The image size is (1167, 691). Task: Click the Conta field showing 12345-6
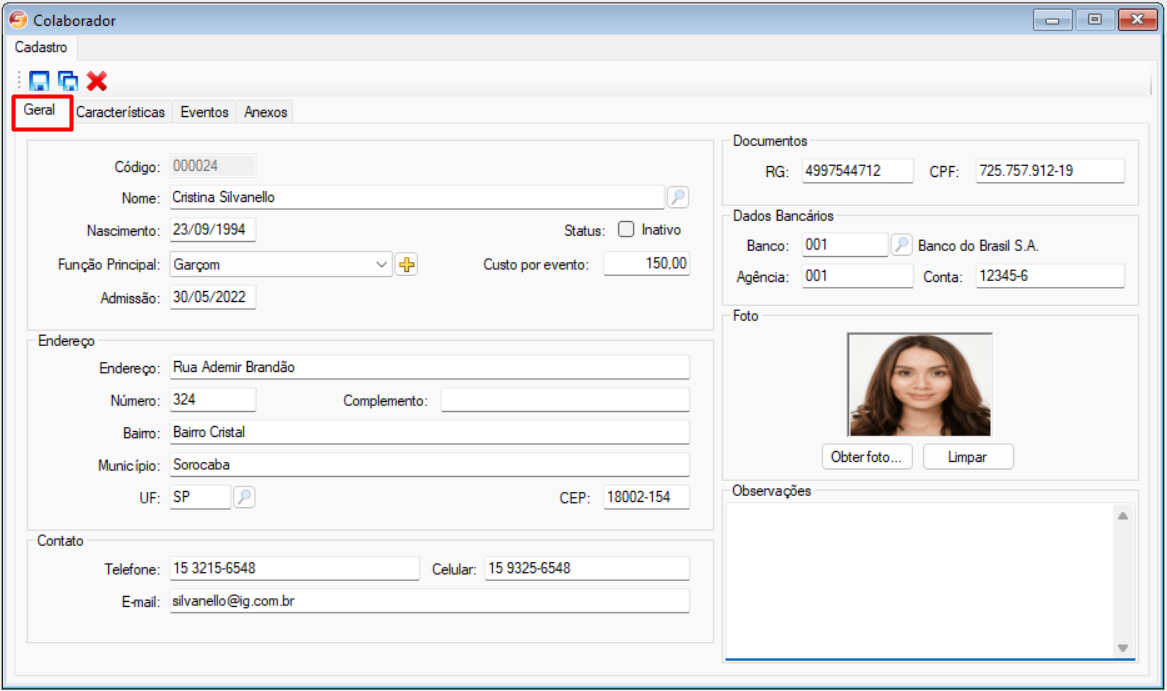tap(1049, 276)
